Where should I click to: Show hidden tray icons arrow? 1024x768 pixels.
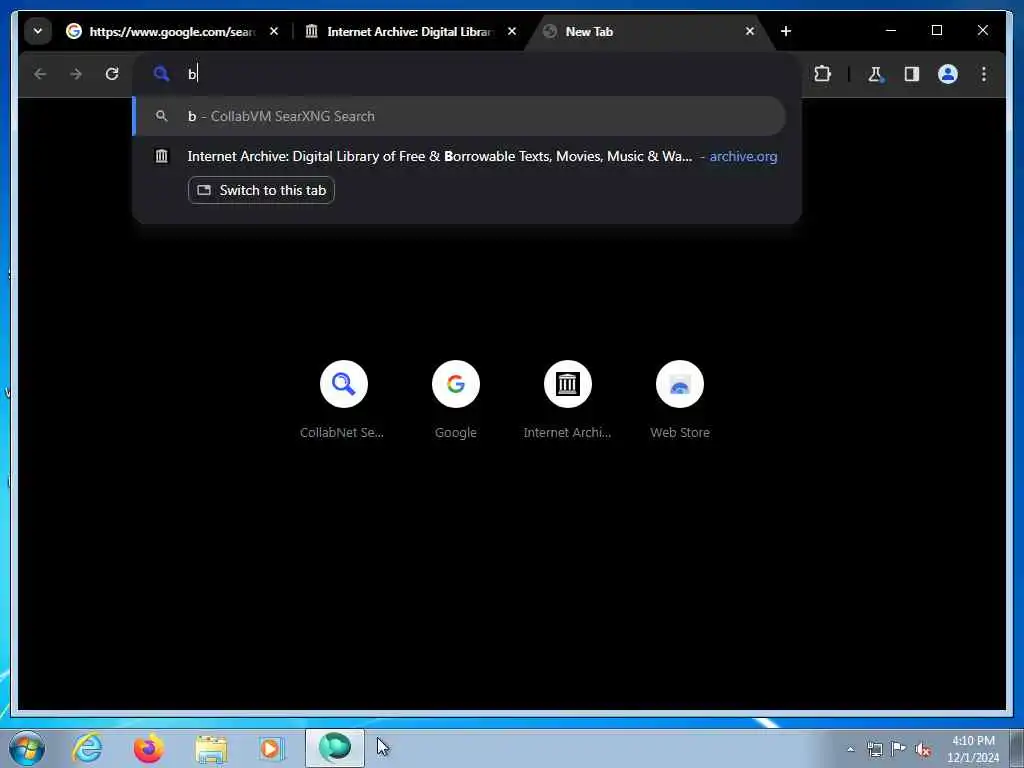(x=850, y=749)
